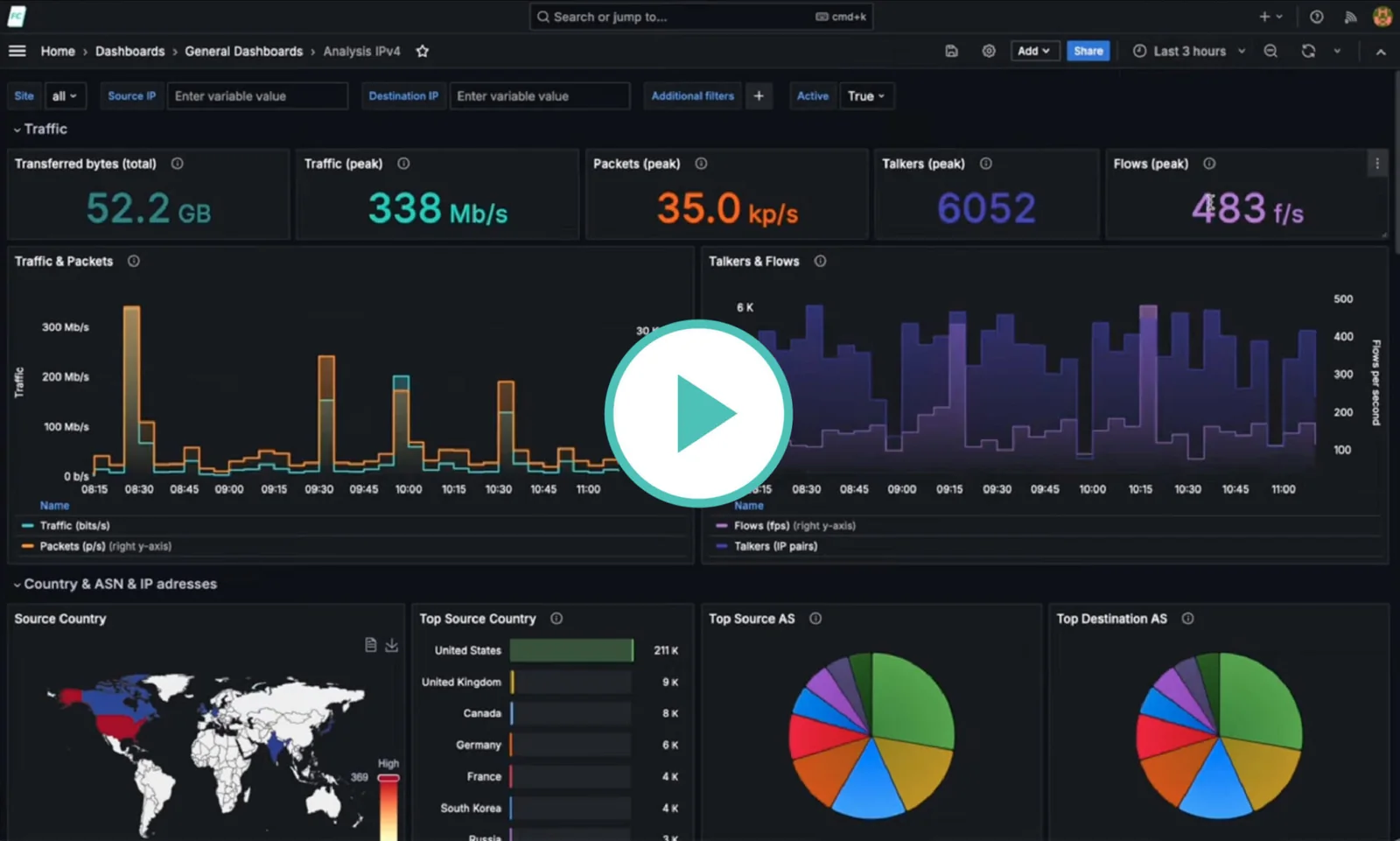Show info for Packets (peak) panel
Image resolution: width=1400 pixels, height=841 pixels.
pyautogui.click(x=701, y=164)
